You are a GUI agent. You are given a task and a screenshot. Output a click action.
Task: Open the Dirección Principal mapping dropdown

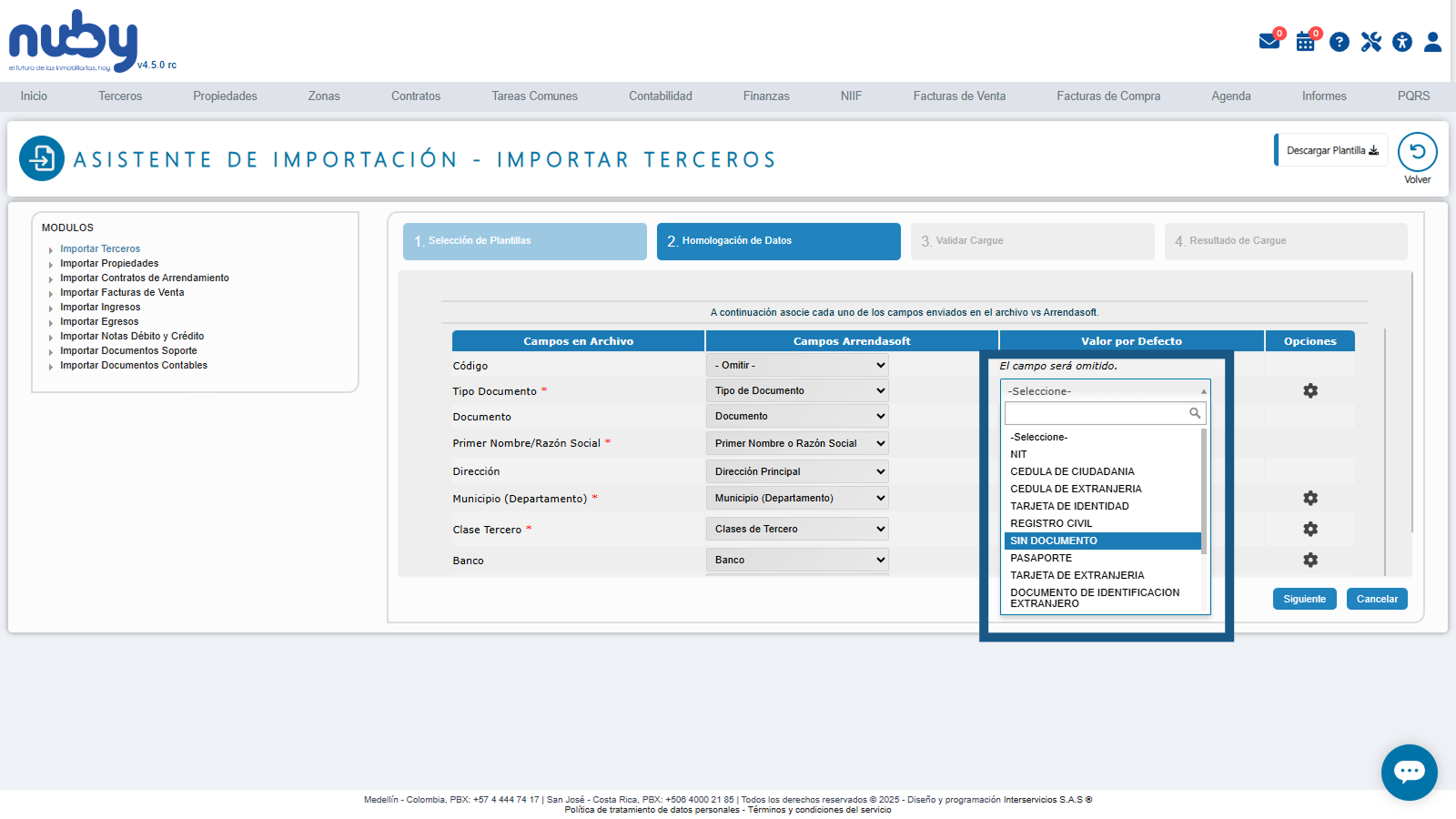pyautogui.click(x=797, y=471)
